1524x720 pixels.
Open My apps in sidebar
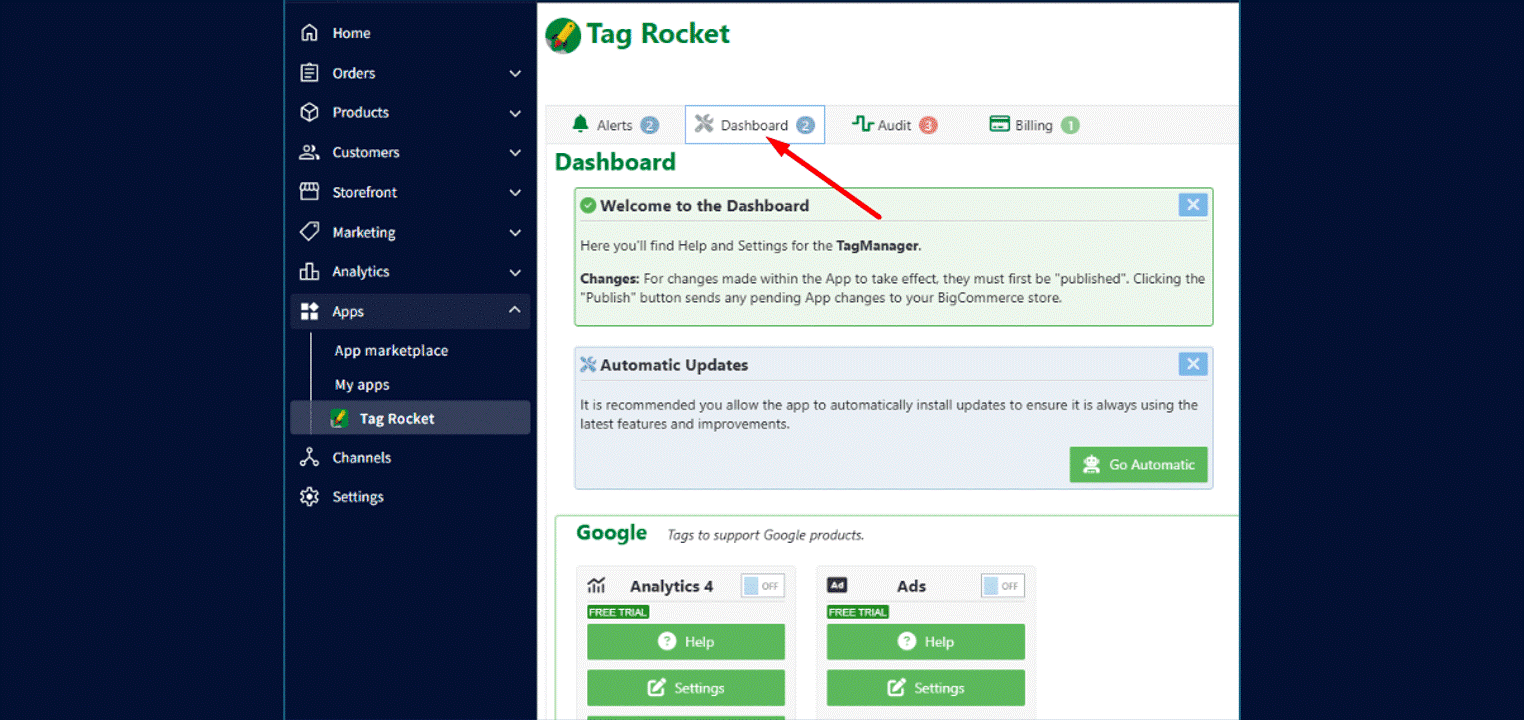[x=362, y=384]
